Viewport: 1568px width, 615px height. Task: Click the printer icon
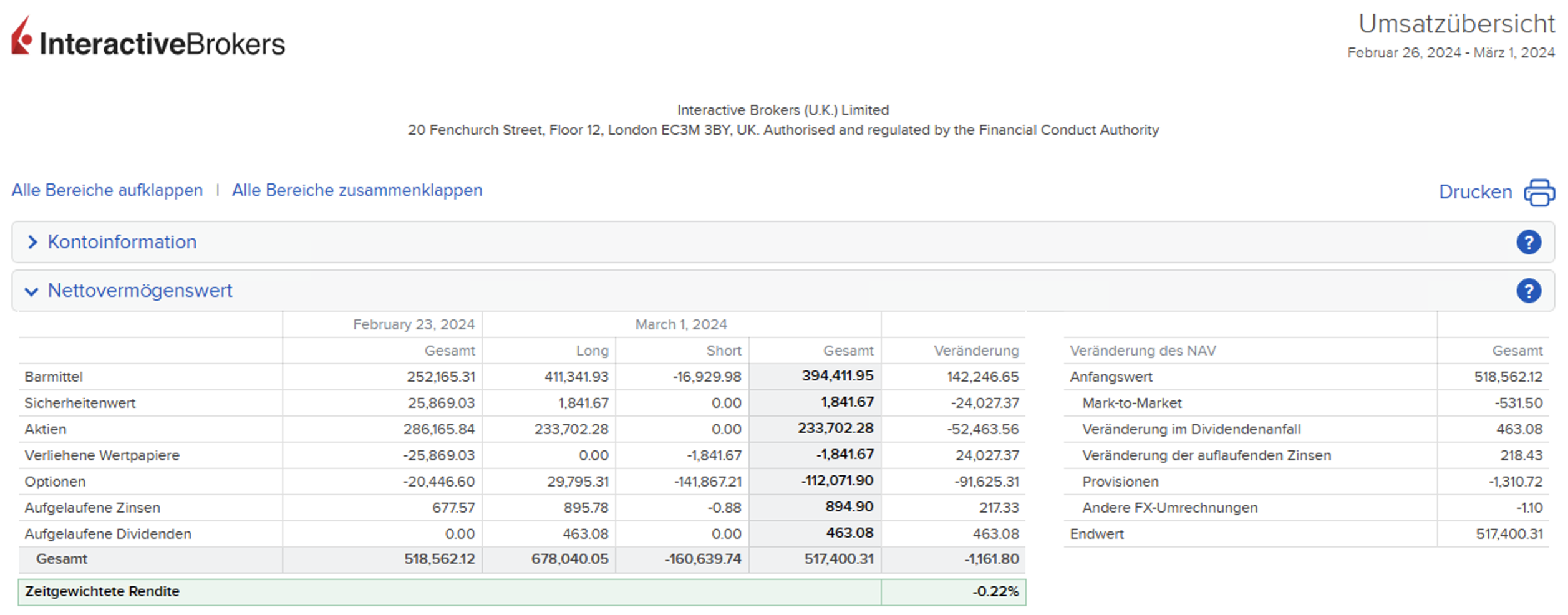(1539, 192)
